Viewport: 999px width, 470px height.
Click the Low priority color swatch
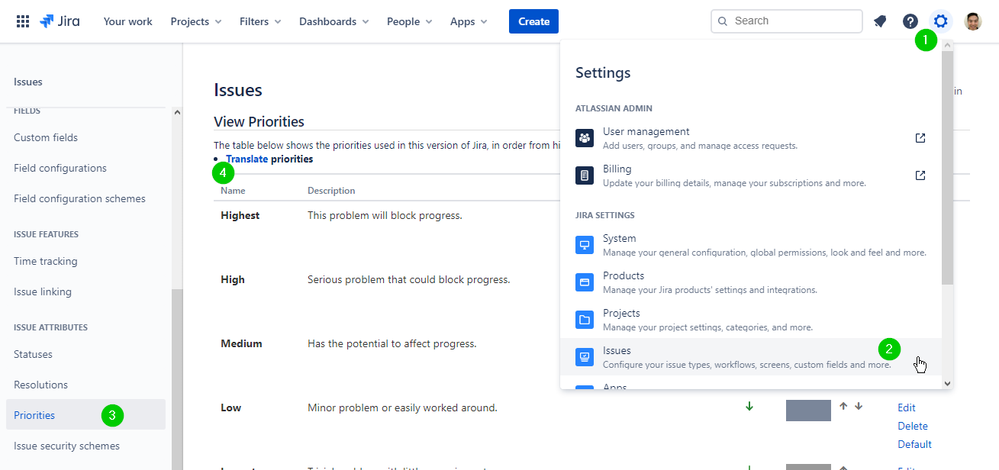coord(809,410)
